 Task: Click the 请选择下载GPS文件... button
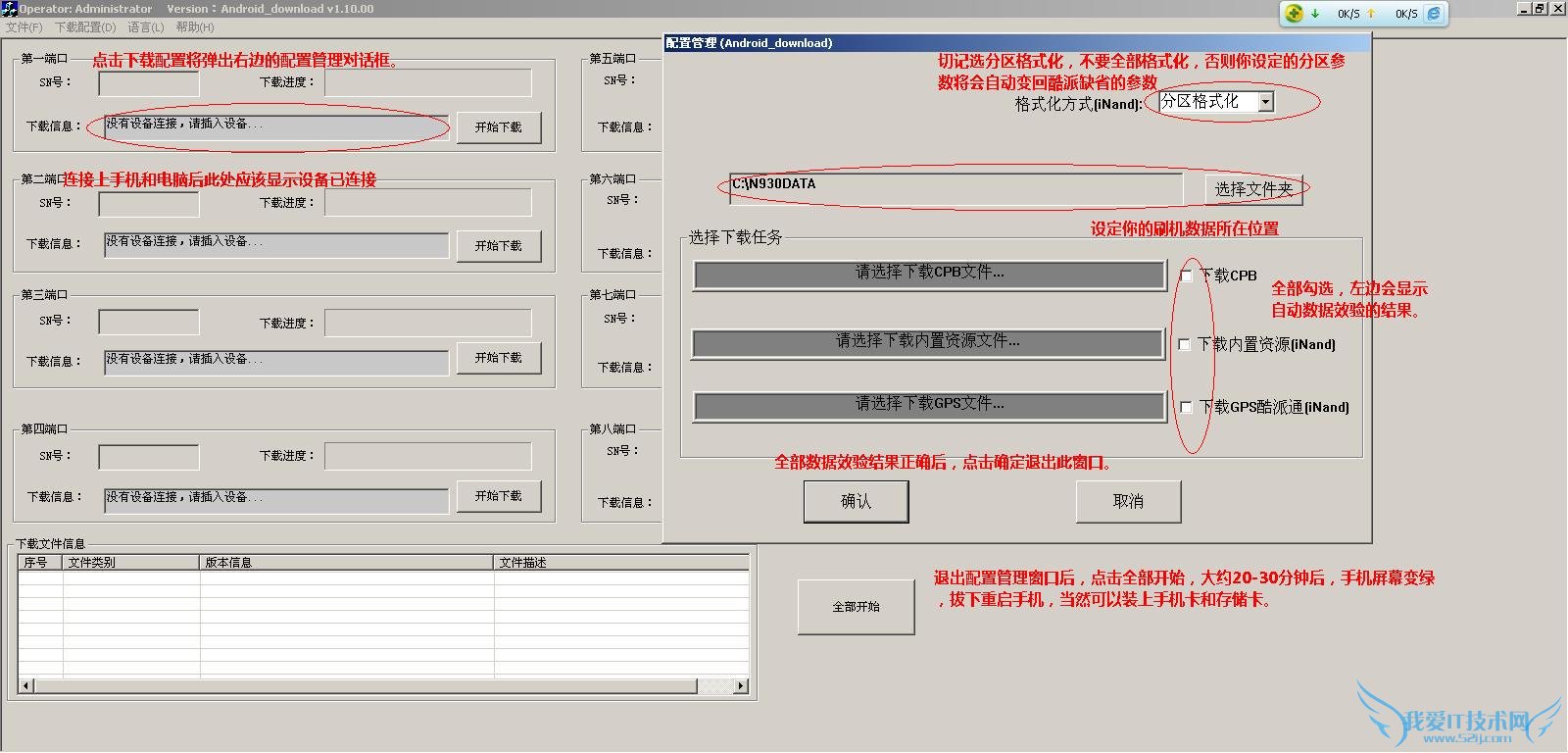(x=929, y=405)
